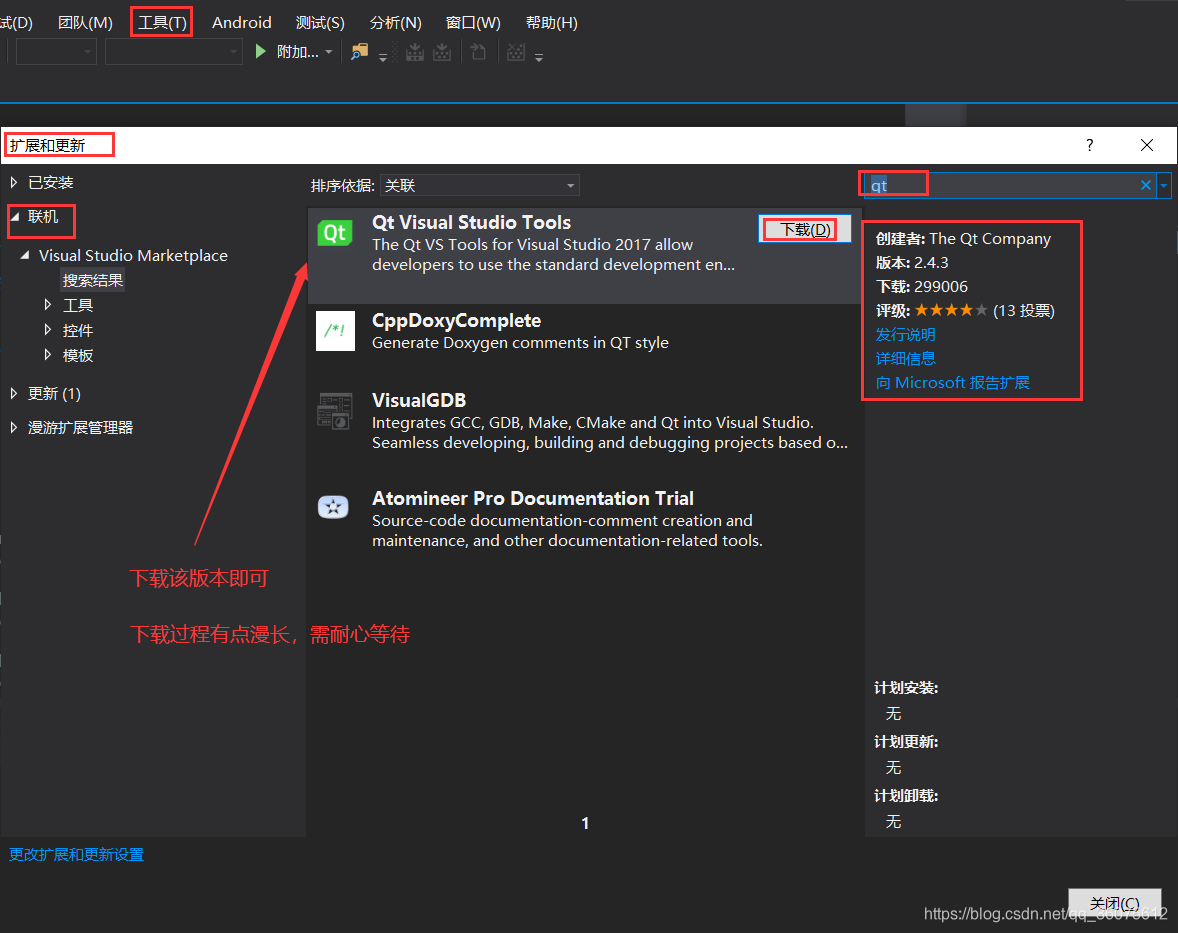Click the CppDoxyComplete extension icon
1178x933 pixels.
[335, 331]
